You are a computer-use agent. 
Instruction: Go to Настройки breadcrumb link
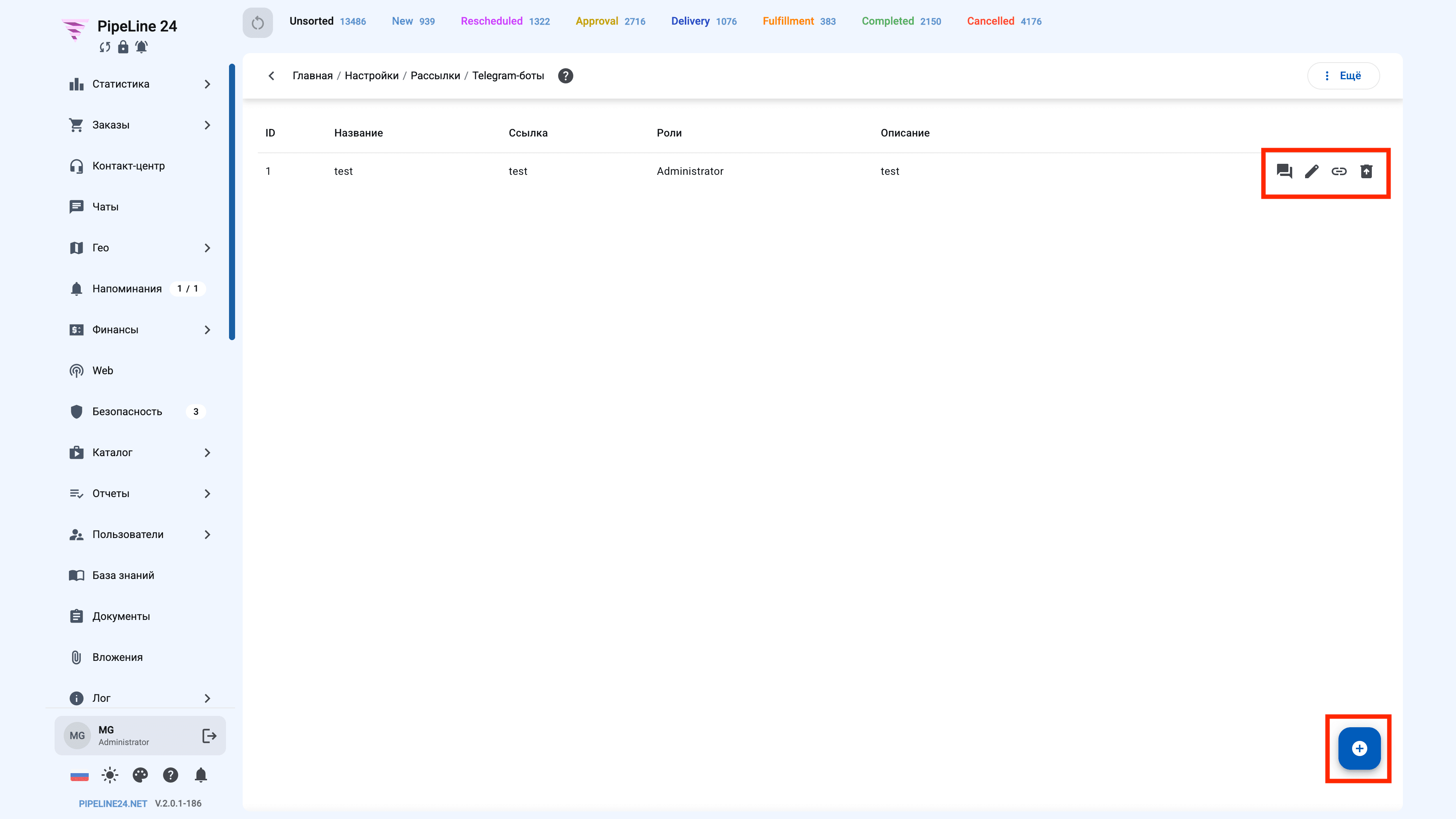pos(371,76)
